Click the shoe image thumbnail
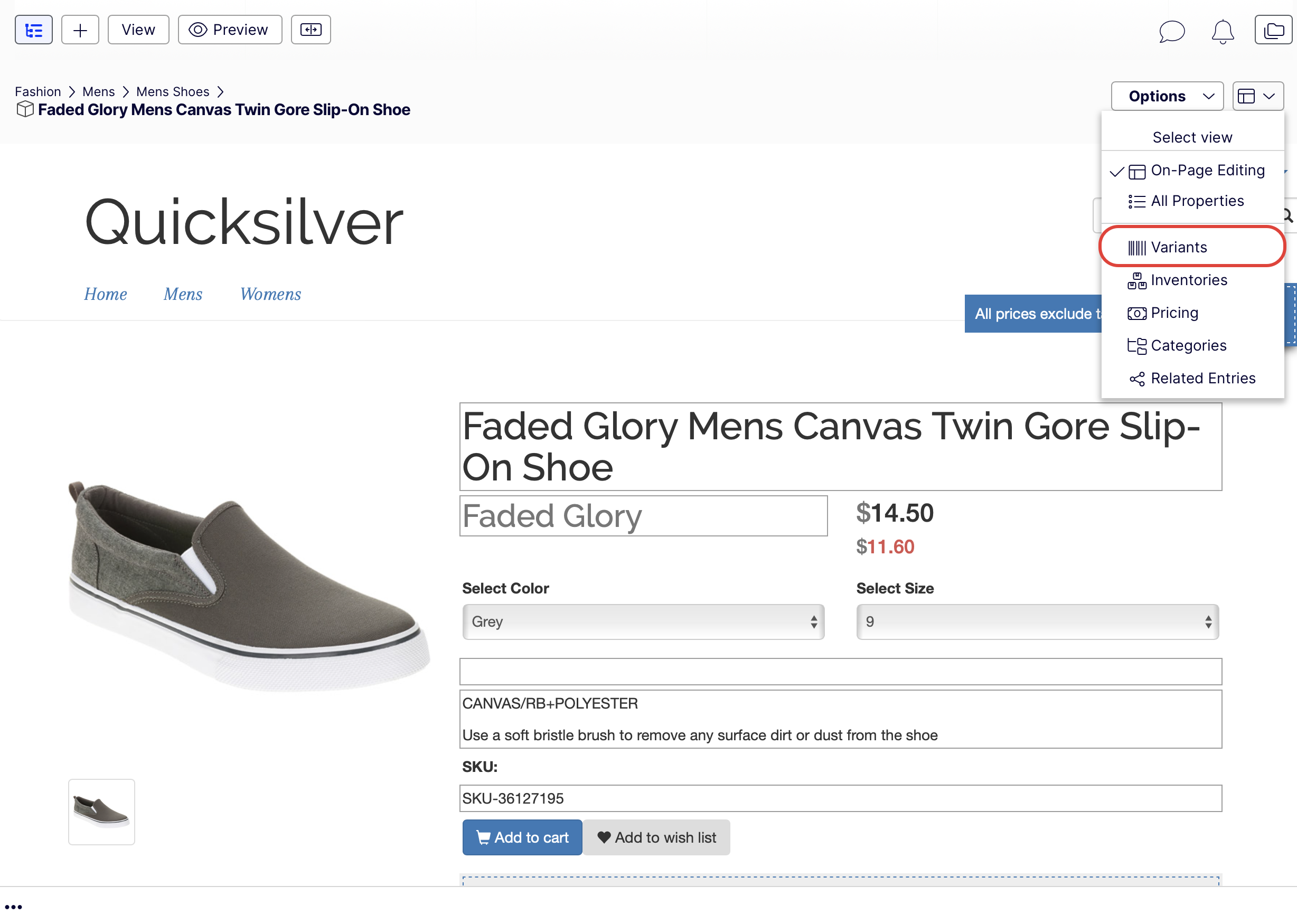 point(101,812)
